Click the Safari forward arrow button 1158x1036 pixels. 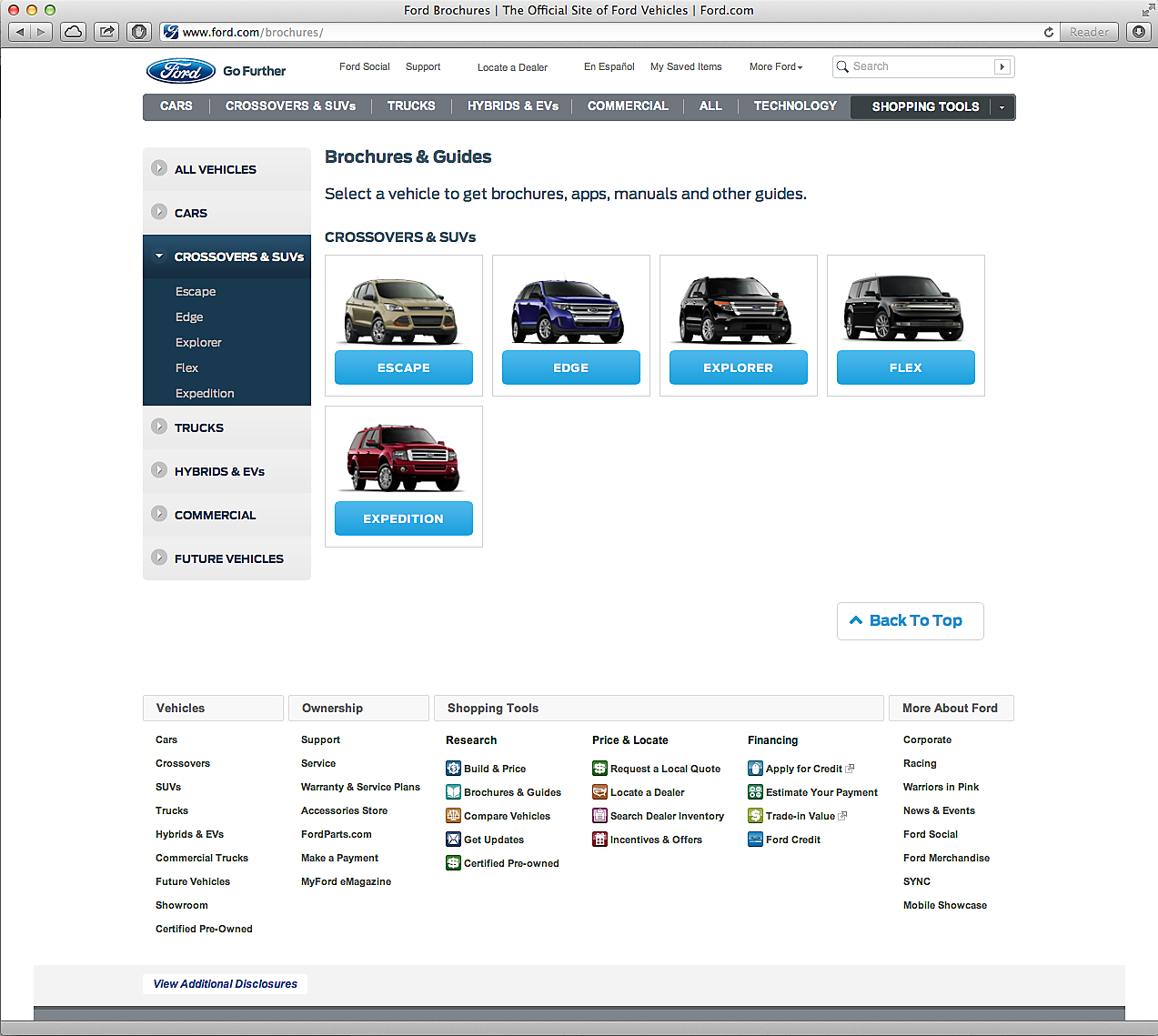pos(42,32)
